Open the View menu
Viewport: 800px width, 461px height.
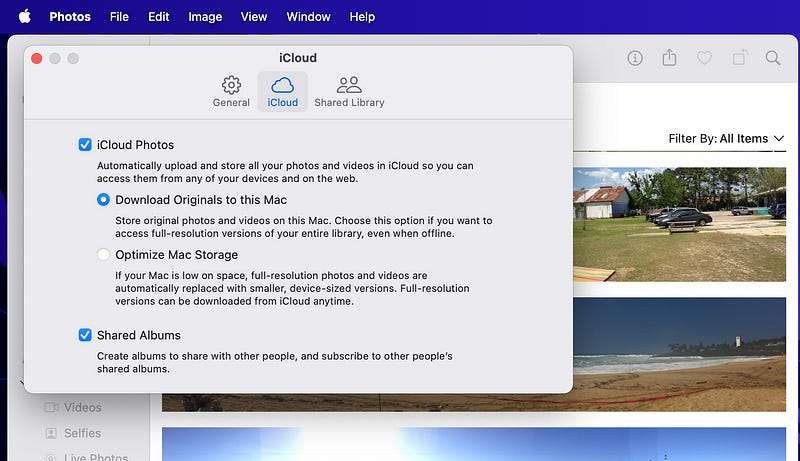254,17
